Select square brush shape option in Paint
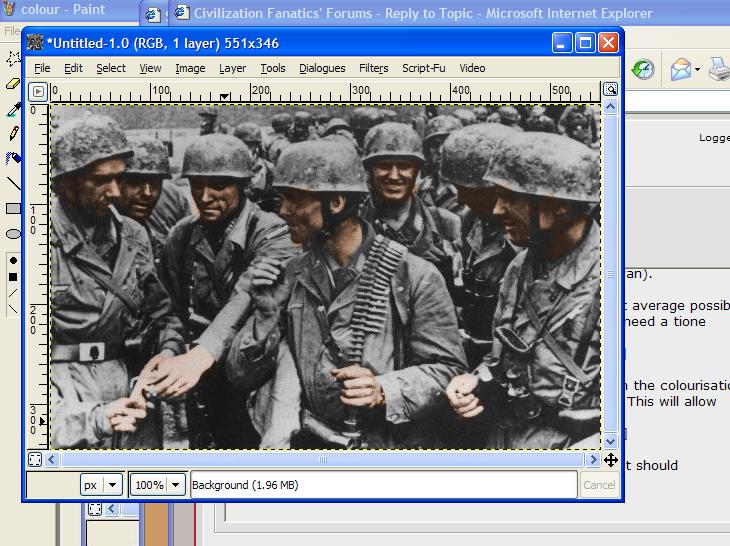Screen dimensions: 730x546 pyautogui.click(x=13, y=277)
